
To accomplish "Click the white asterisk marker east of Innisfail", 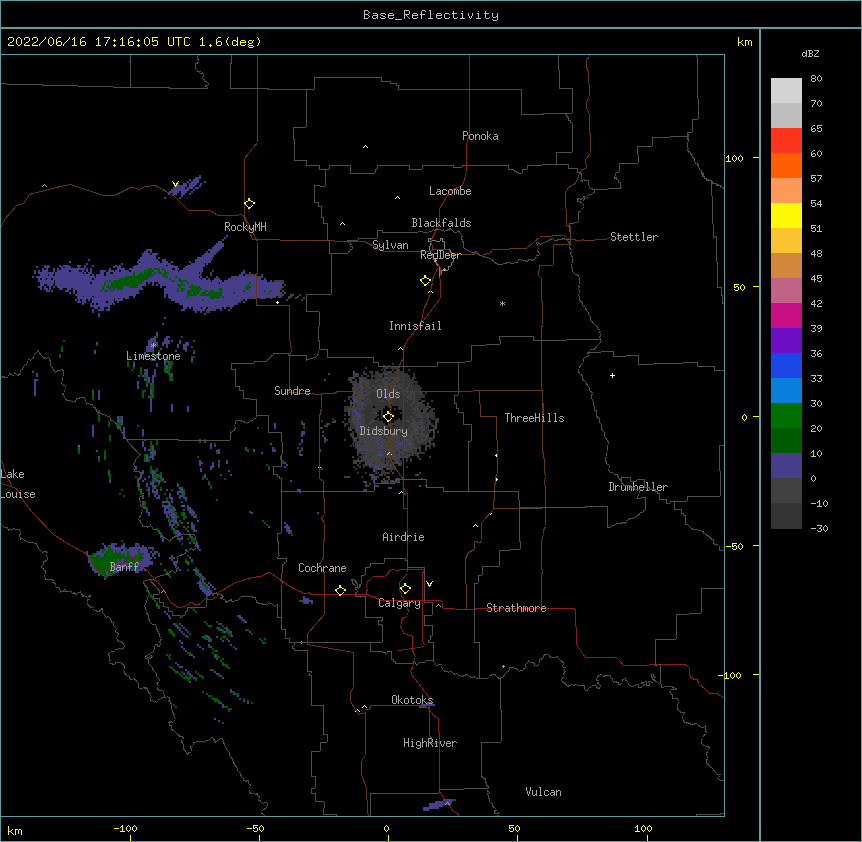I will pyautogui.click(x=502, y=303).
